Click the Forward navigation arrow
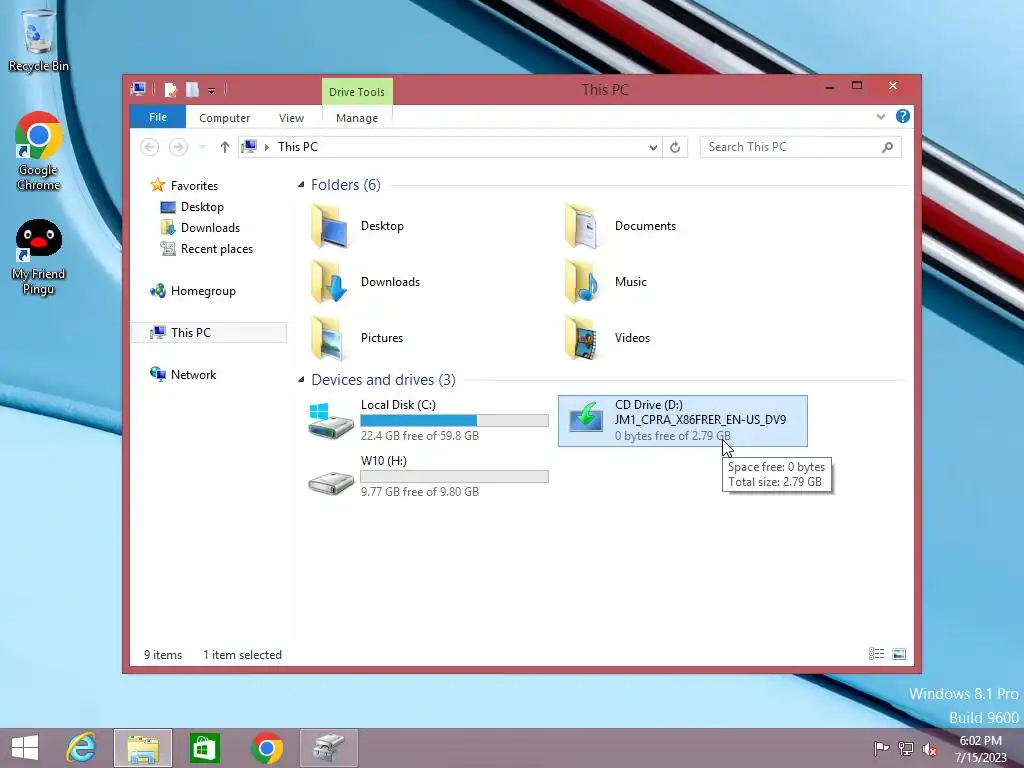This screenshot has width=1024, height=768. (x=178, y=147)
